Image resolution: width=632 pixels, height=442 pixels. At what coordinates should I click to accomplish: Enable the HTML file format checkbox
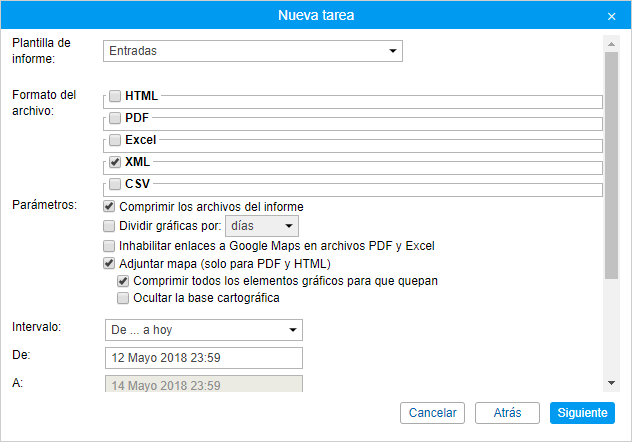pos(115,96)
